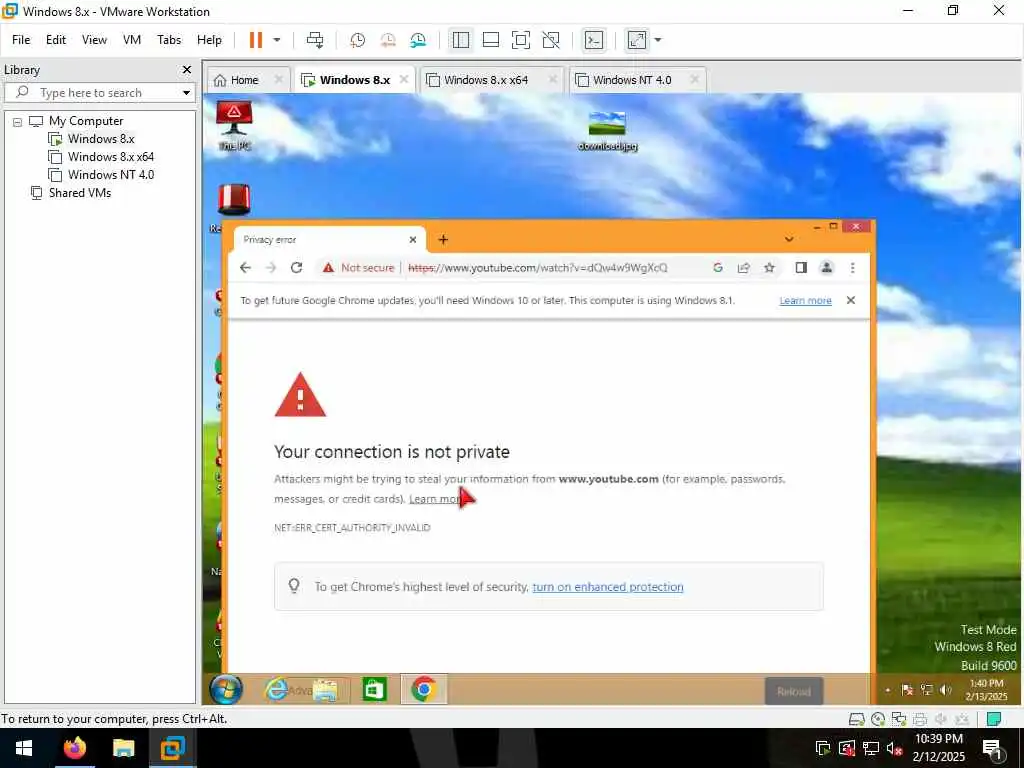This screenshot has width=1024, height=768.
Task: Click the revert to snapshot icon
Action: tap(388, 40)
